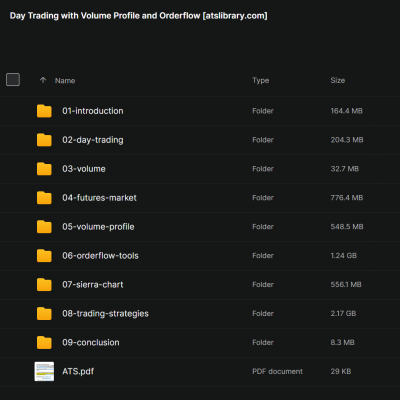Click the 06-orderflow-tools folder icon
Viewport: 400px width, 400px height.
coord(44,256)
